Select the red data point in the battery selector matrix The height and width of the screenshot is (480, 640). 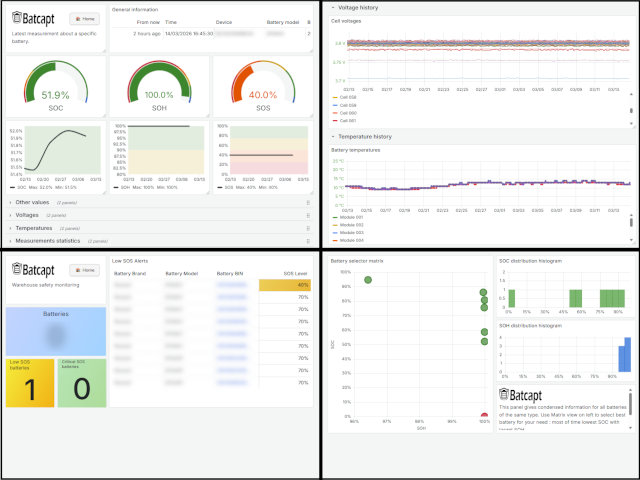click(484, 415)
